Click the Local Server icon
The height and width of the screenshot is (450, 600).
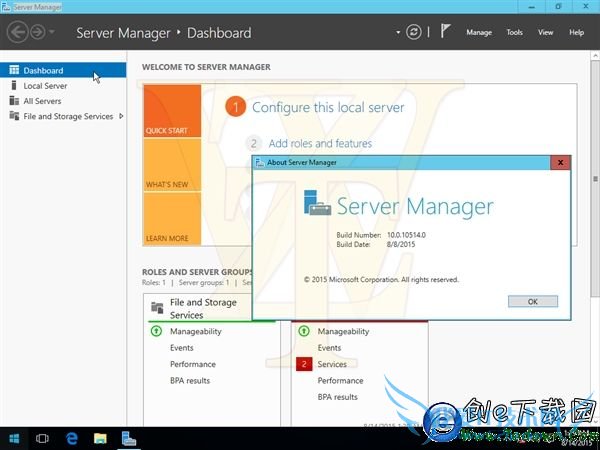click(x=14, y=85)
